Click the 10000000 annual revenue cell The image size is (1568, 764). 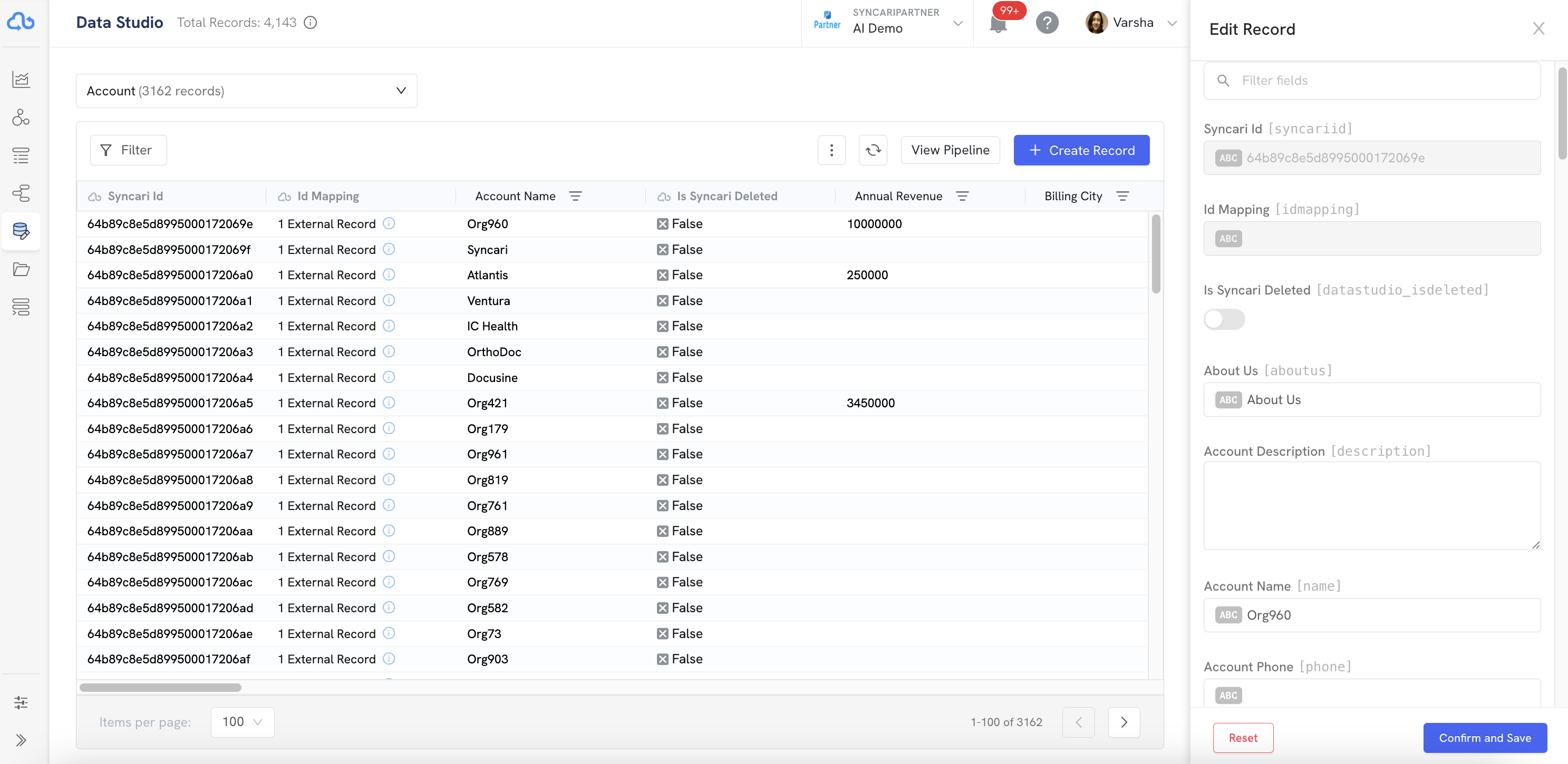tap(874, 224)
